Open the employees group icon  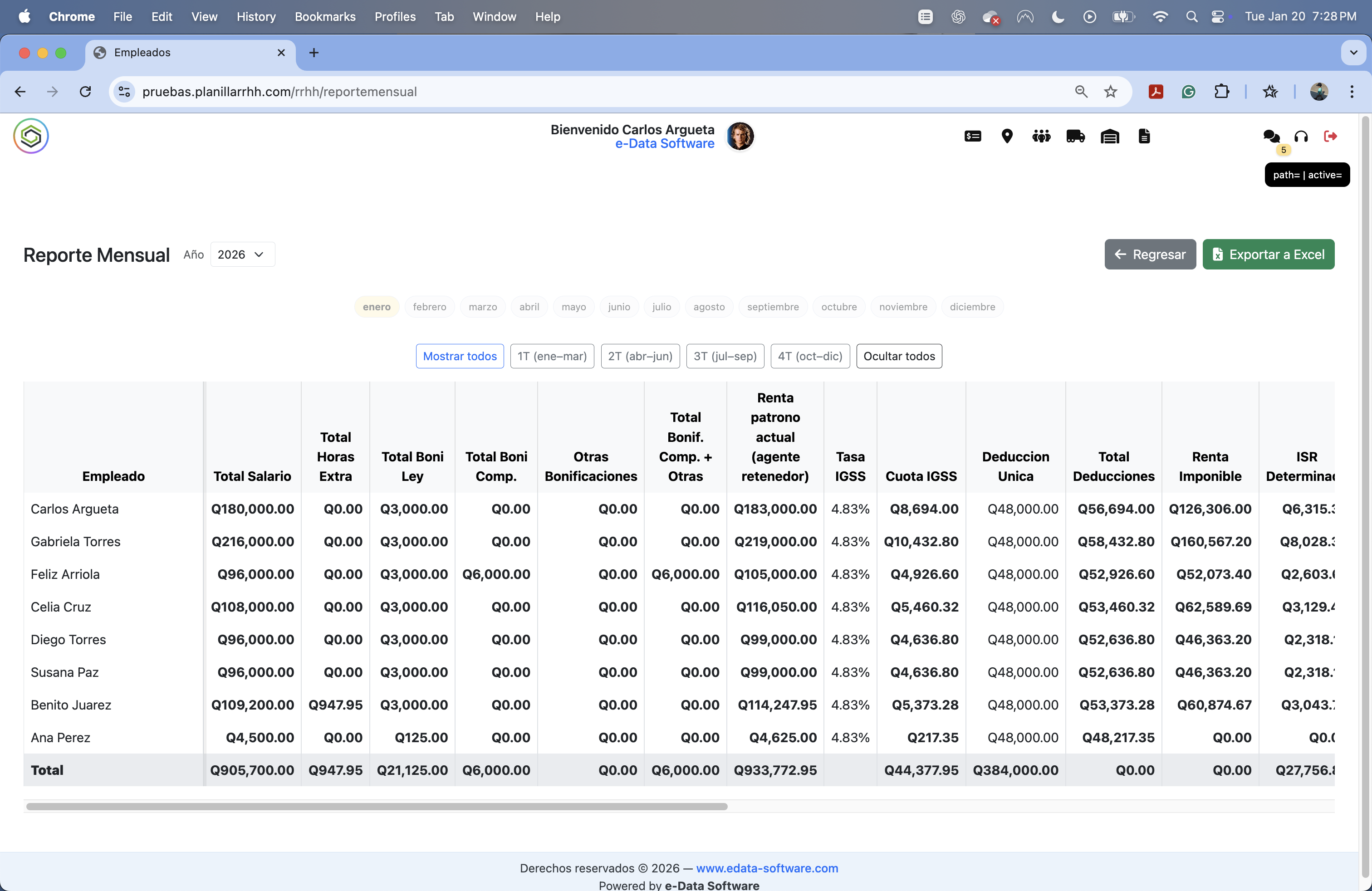[1041, 136]
